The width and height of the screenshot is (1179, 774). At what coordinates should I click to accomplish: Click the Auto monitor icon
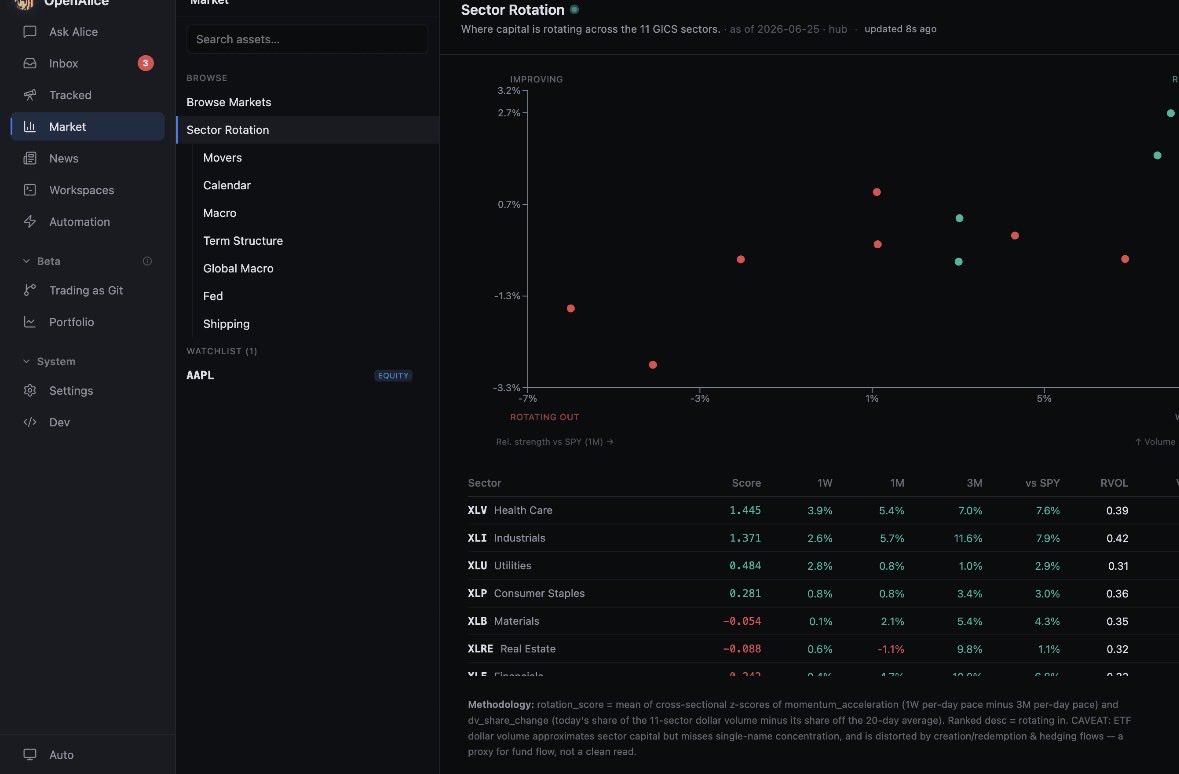coord(30,754)
